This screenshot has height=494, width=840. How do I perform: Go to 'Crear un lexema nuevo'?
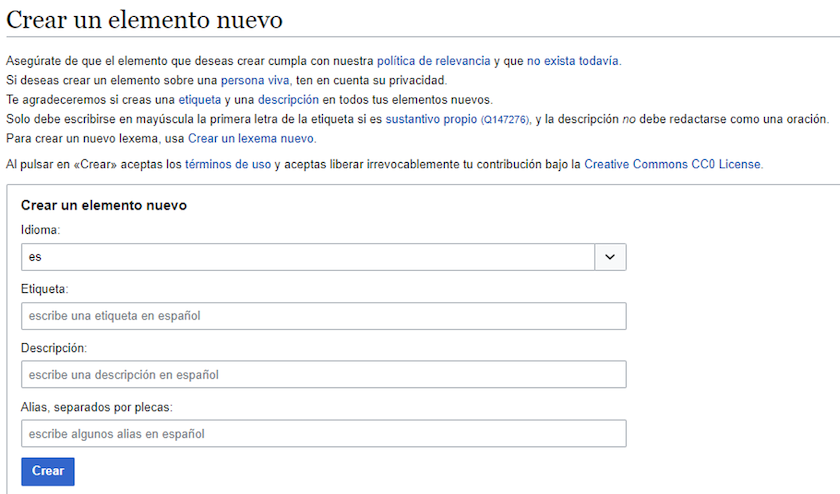[252, 138]
